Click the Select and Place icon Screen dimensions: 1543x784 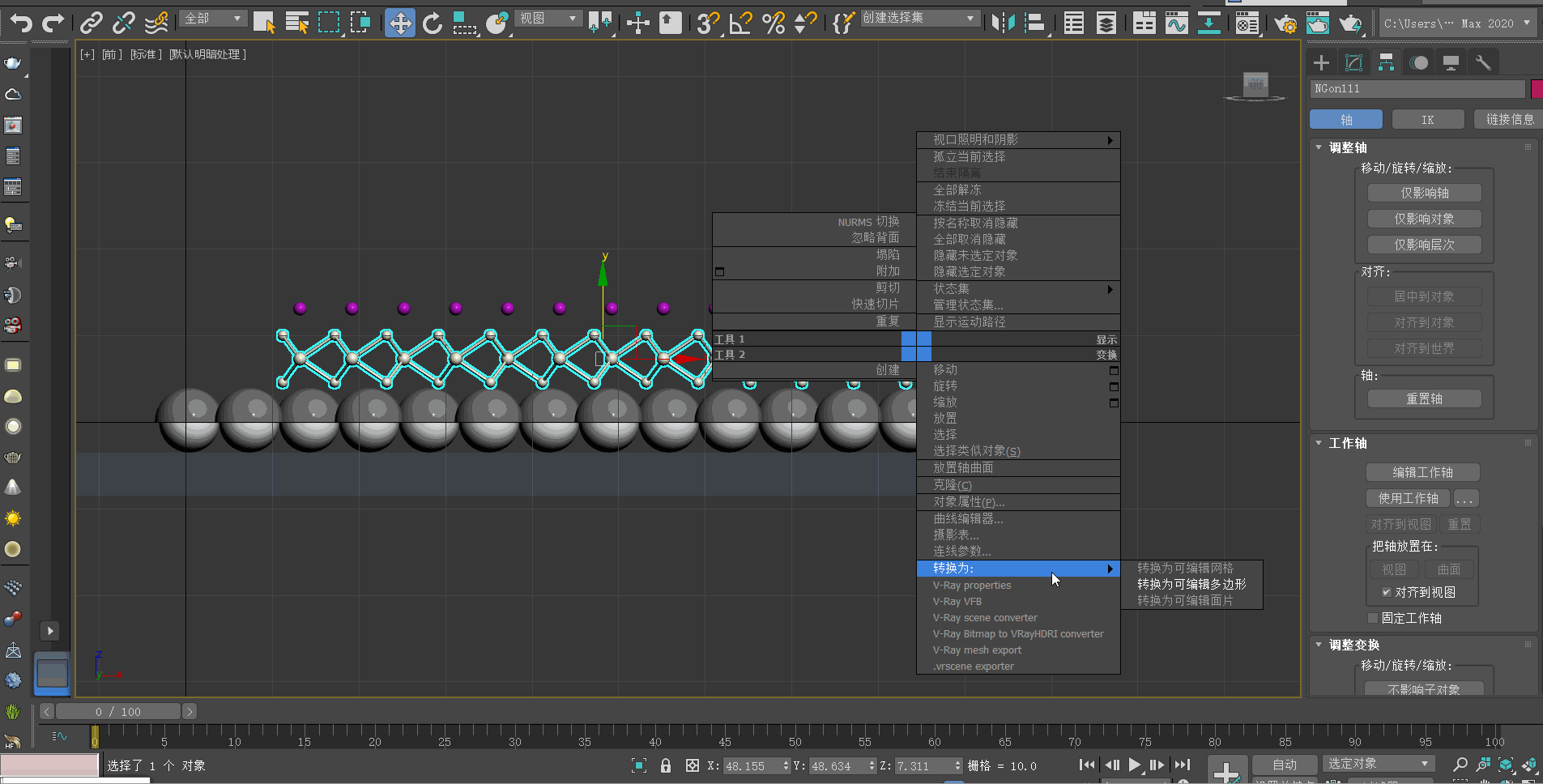497,23
